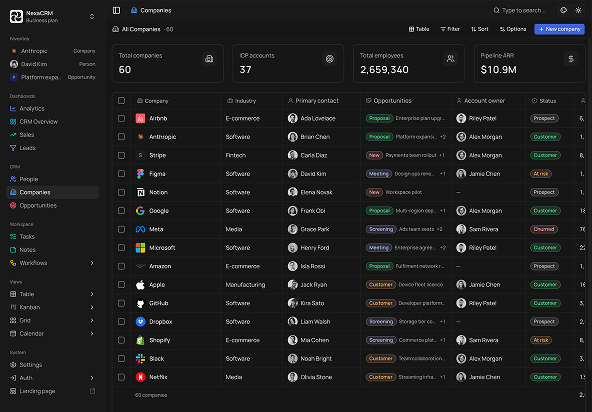Click the external link icon beside Landing page
Image resolution: width=592 pixels, height=412 pixels.
click(x=92, y=391)
